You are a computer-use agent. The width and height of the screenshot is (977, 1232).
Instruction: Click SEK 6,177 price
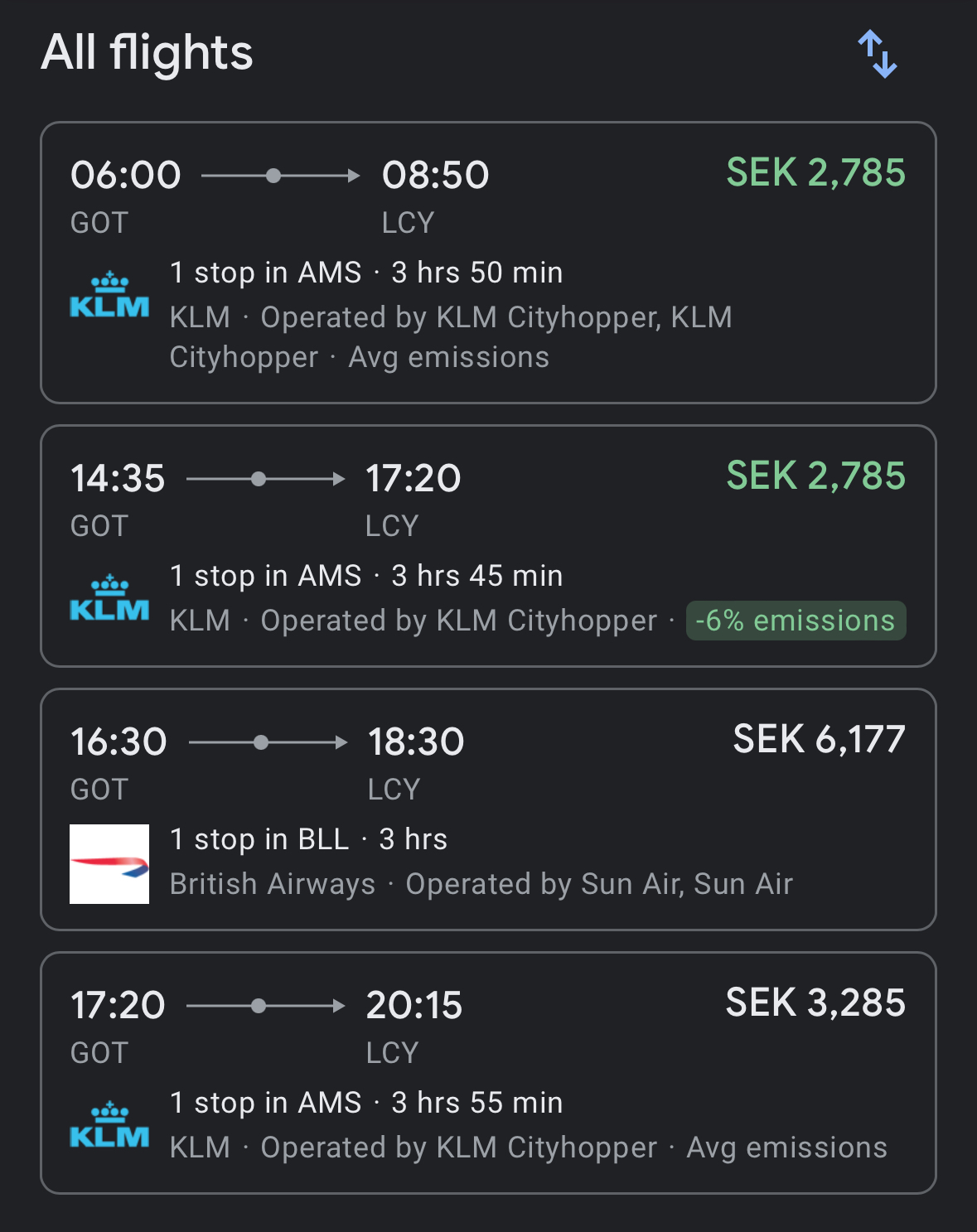tap(819, 739)
